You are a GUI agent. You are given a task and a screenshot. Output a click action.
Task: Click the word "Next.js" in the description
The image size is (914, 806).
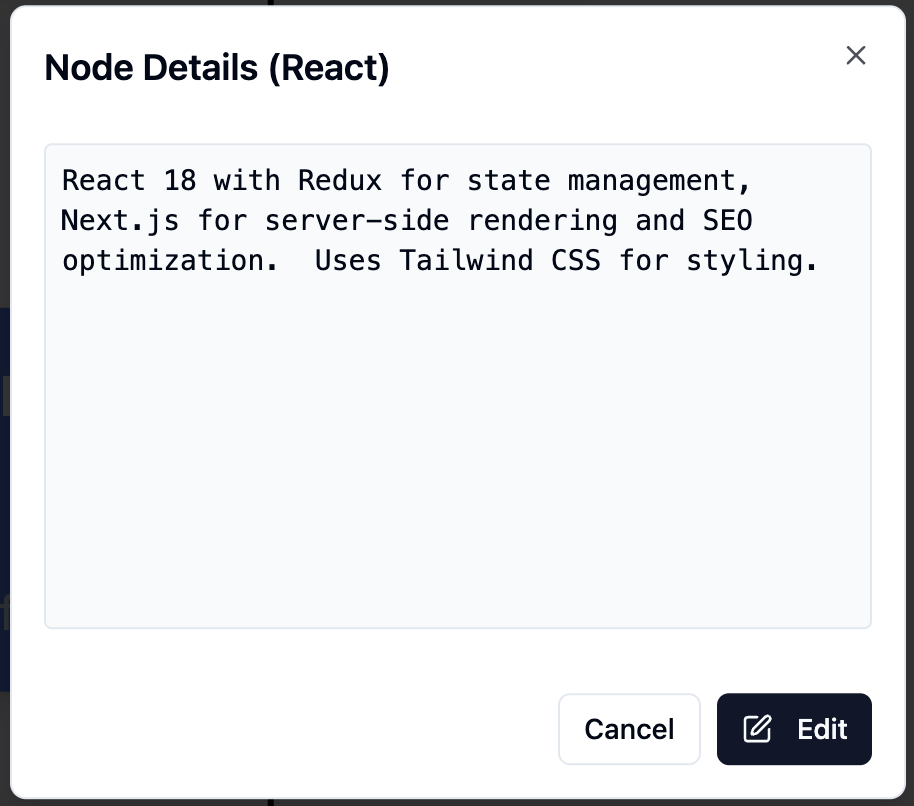point(120,220)
